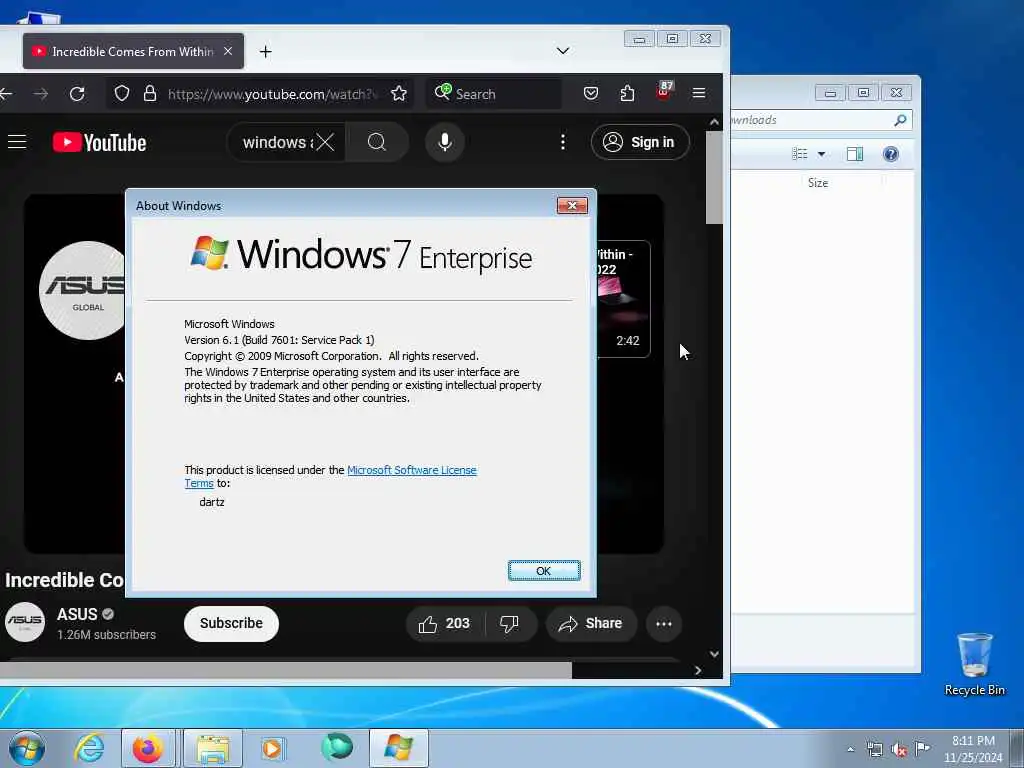Viewport: 1024px width, 768px height.
Task: Click the Explorer search magnifier icon
Action: (900, 120)
